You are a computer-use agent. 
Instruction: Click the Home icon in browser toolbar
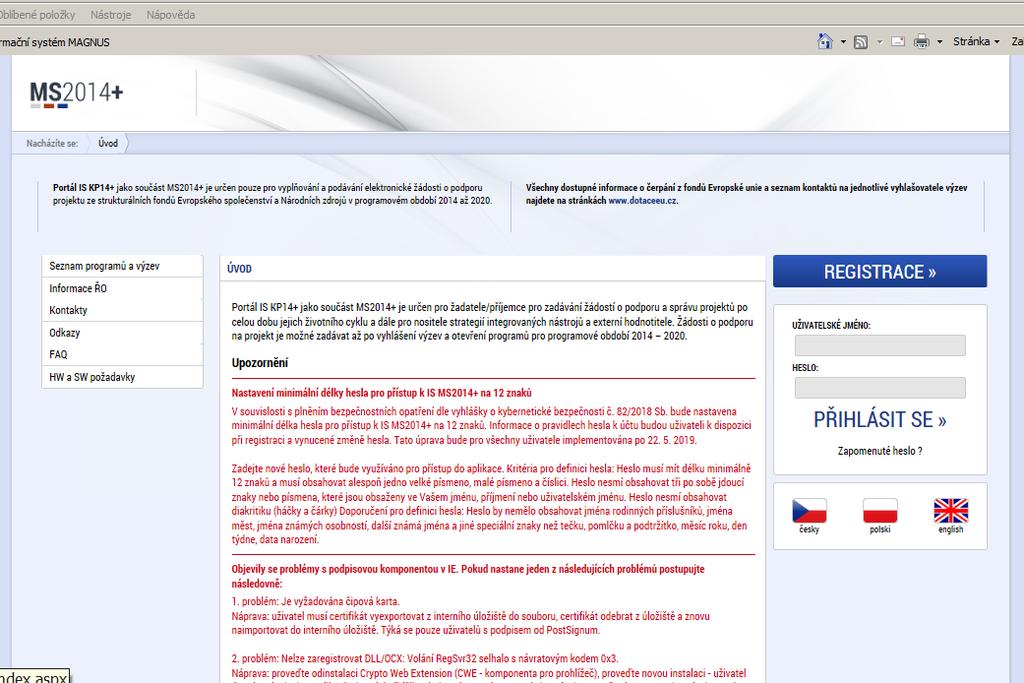825,41
